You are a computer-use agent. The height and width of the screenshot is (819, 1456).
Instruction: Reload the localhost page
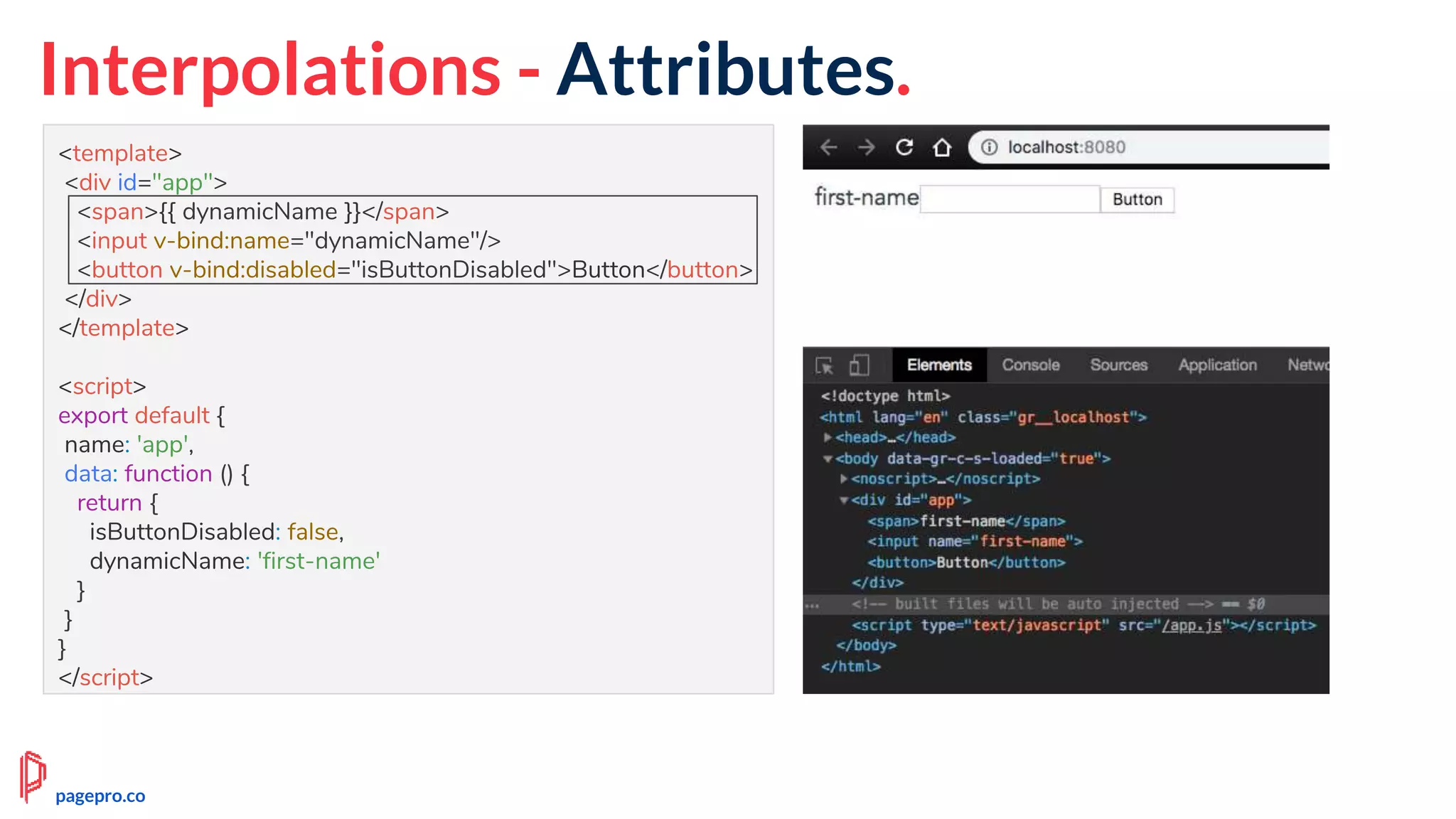pos(904,147)
